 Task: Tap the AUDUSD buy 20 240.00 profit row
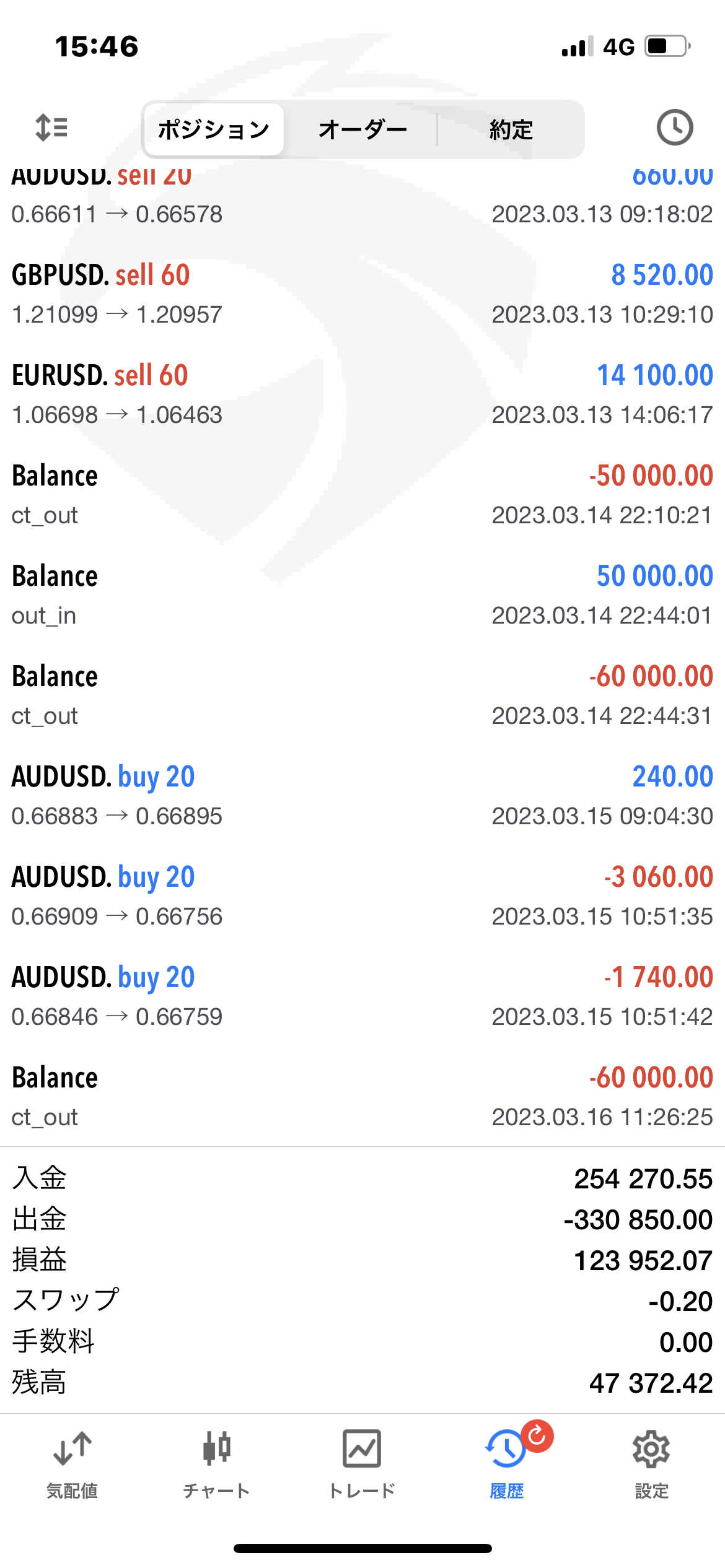[362, 795]
